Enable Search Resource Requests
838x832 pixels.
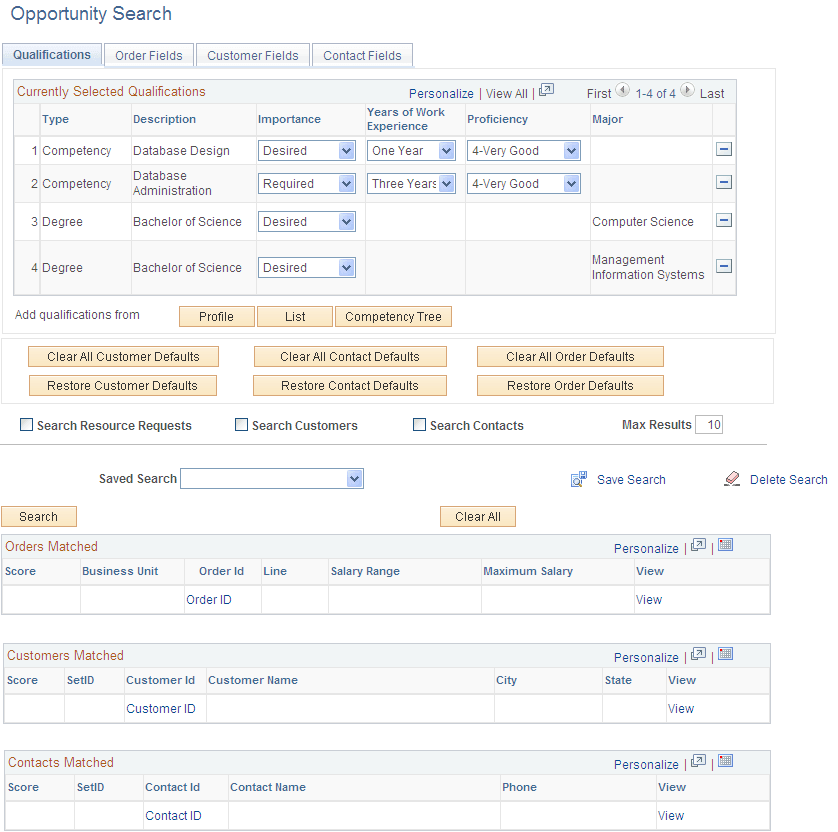point(26,424)
